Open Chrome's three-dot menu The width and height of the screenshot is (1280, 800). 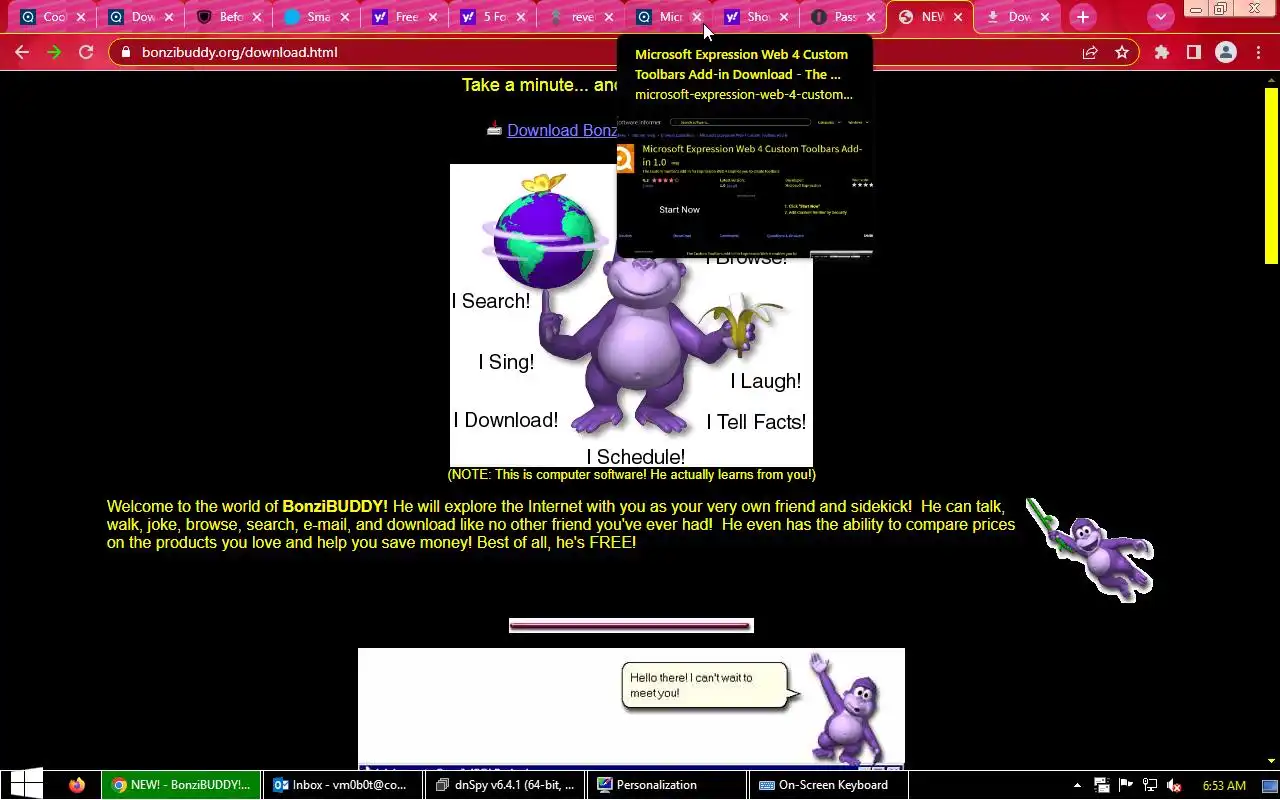pyautogui.click(x=1258, y=52)
